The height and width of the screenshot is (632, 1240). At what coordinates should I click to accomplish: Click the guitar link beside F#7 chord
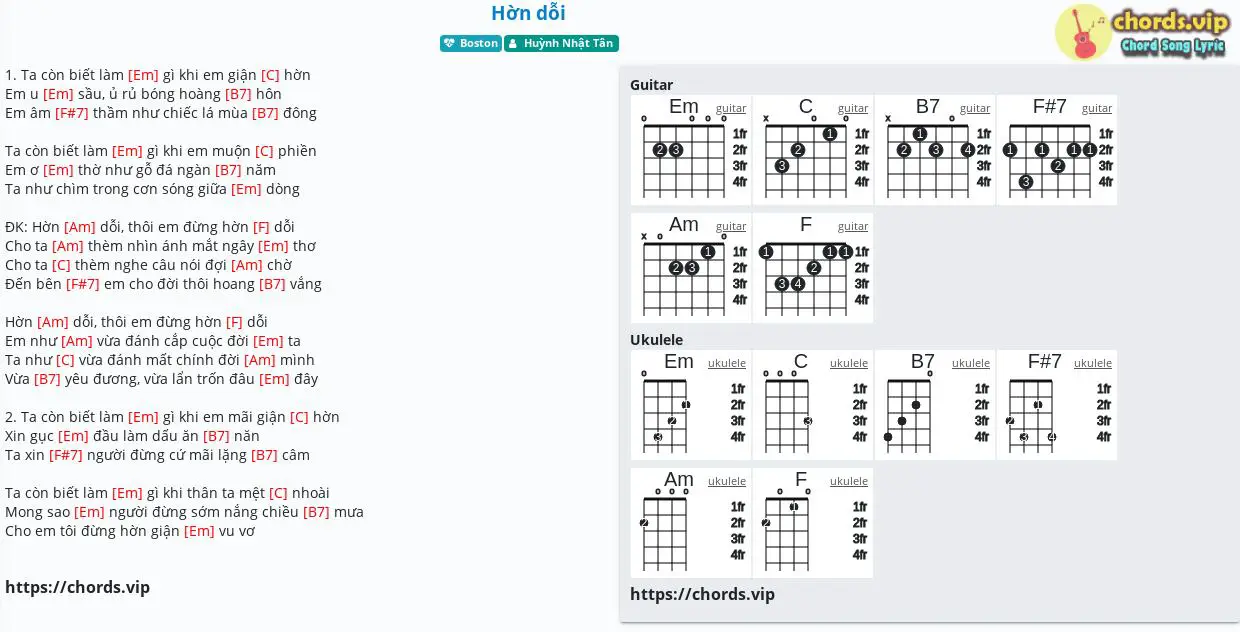pyautogui.click(x=1097, y=108)
